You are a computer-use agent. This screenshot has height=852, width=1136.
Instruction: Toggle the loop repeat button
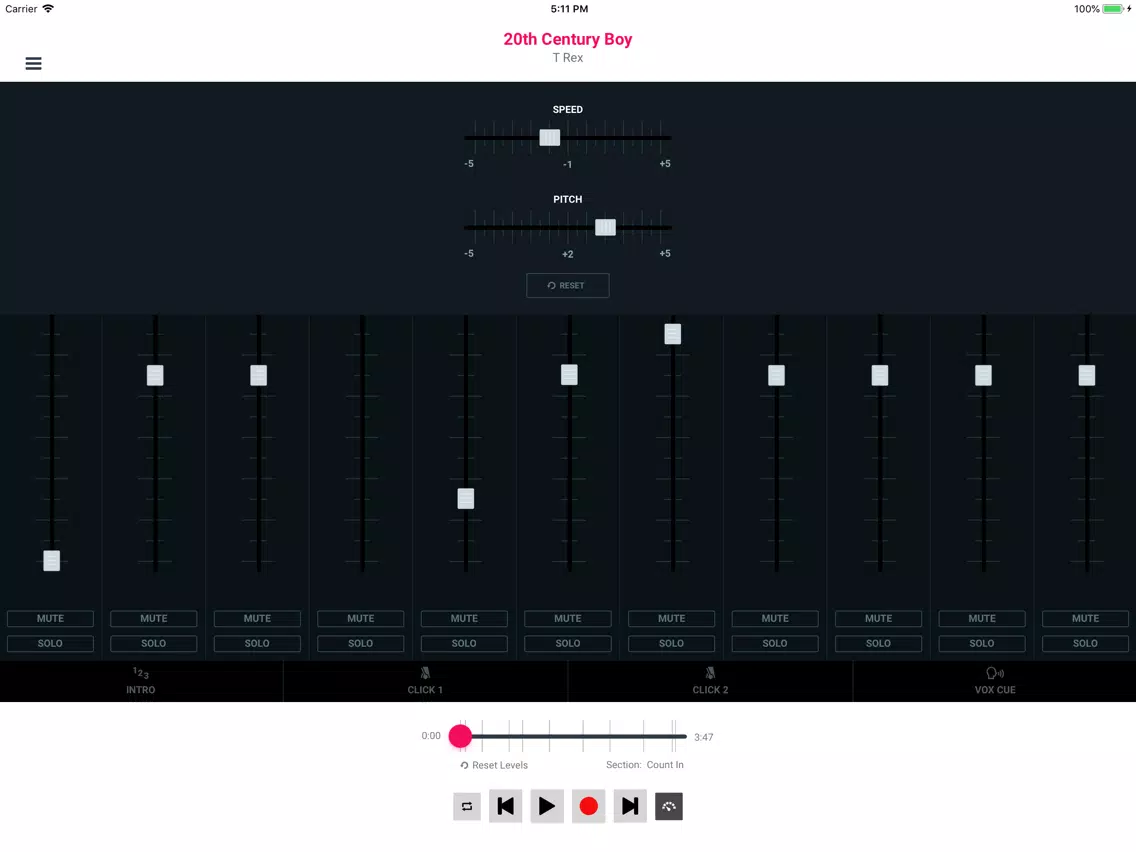[x=467, y=806]
